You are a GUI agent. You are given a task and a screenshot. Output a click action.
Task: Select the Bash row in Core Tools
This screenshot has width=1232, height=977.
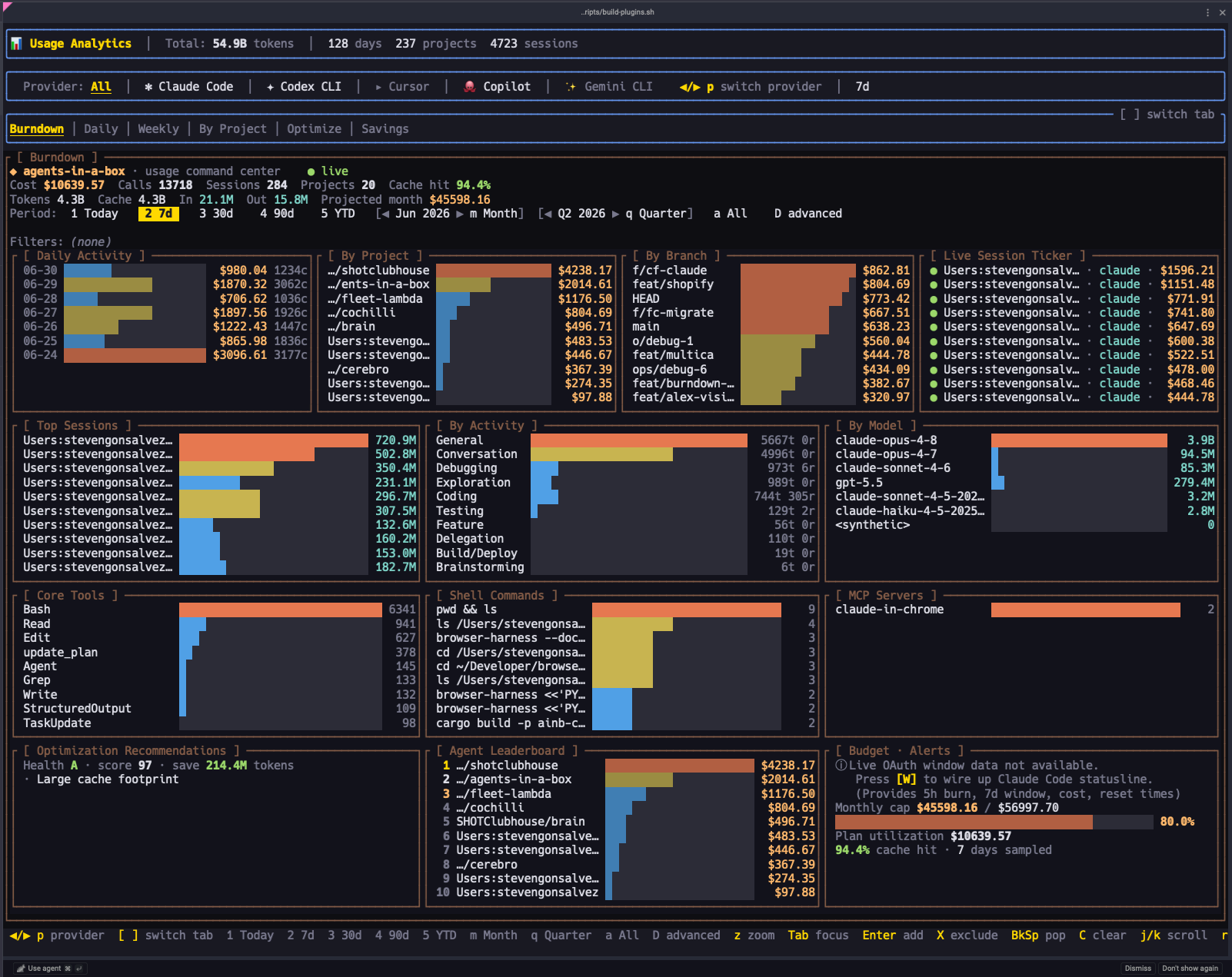219,610
